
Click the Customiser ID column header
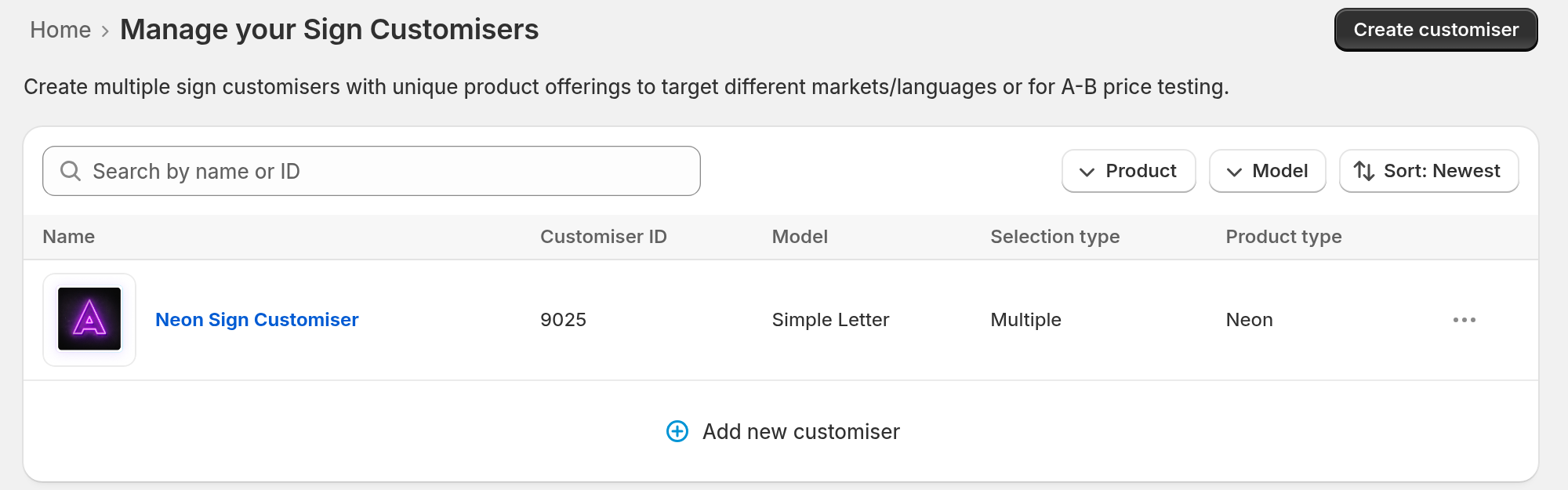click(x=604, y=237)
